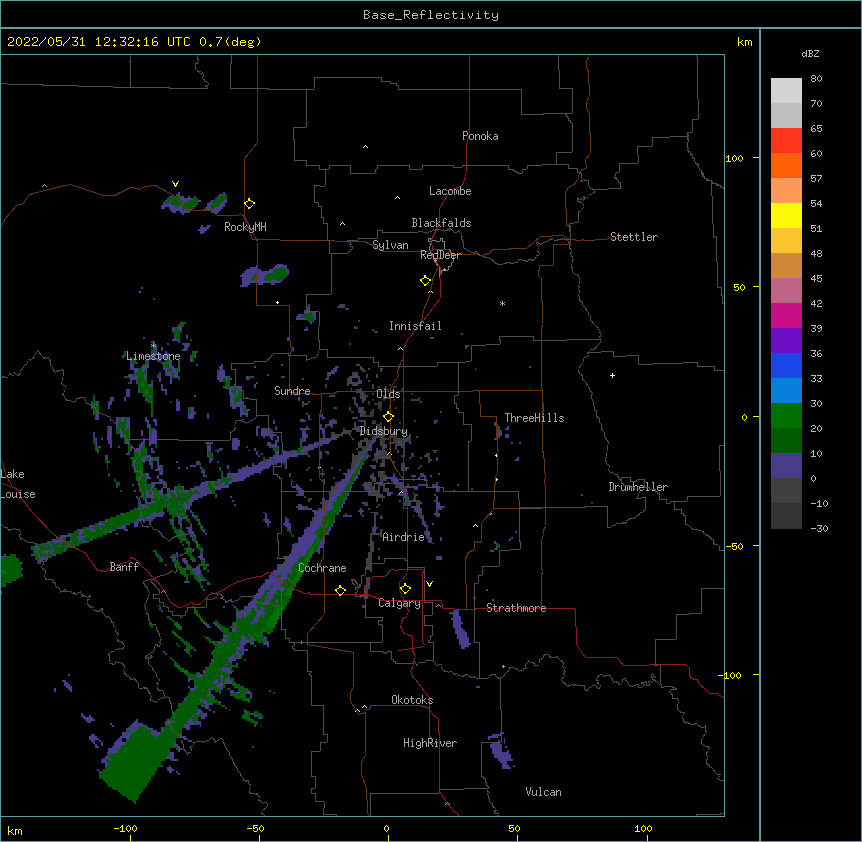Click the HighRiver label
Viewport: 862px width, 842px height.
(430, 743)
